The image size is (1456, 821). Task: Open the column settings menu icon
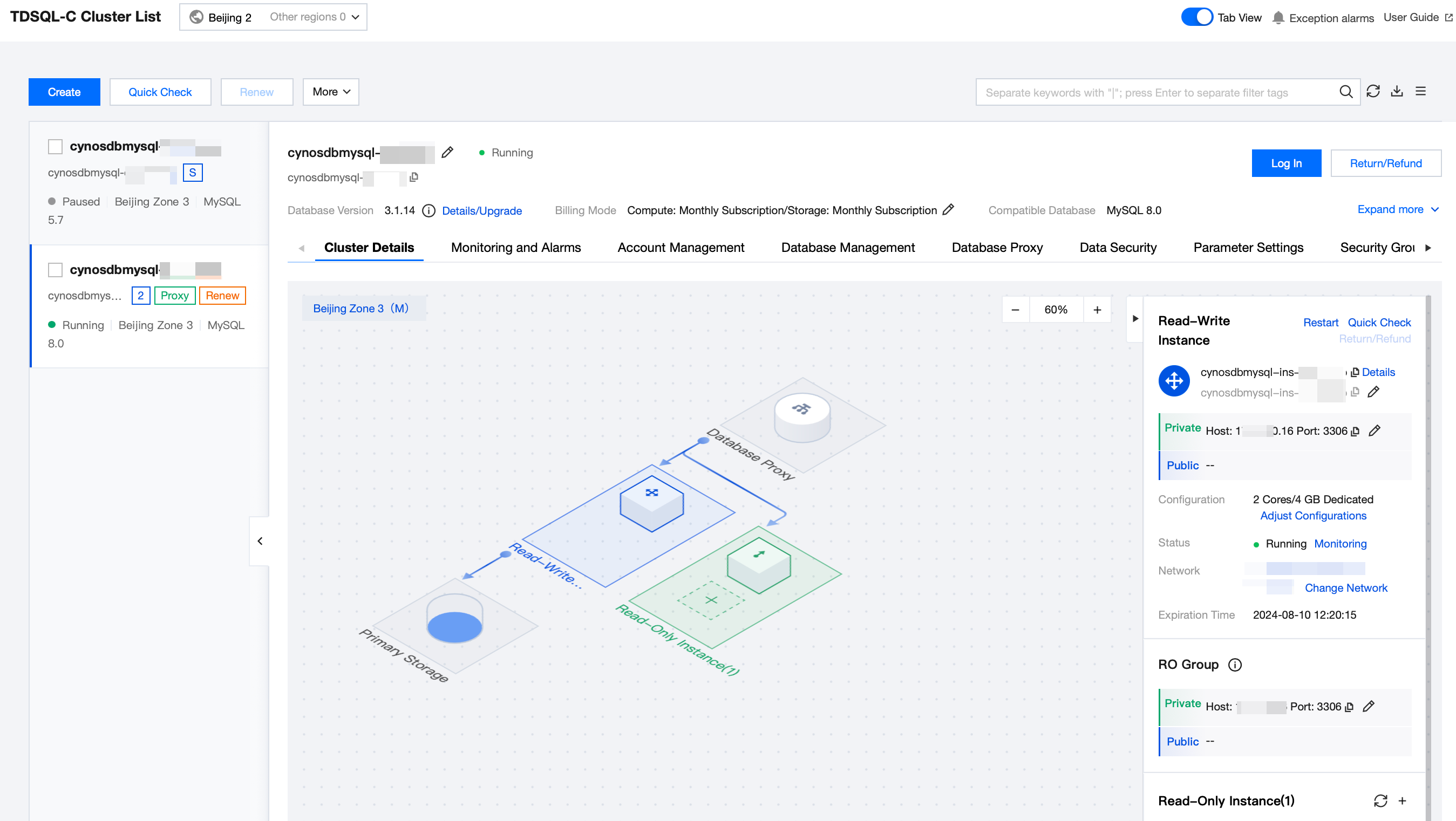(1420, 92)
